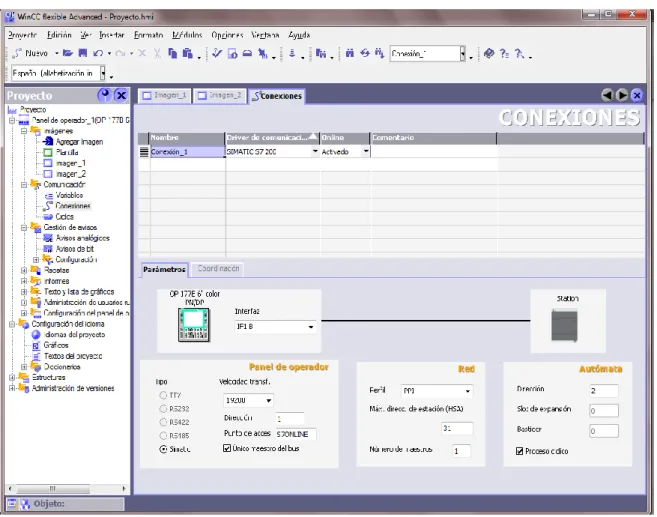Expand the Estructuras tree node
Screen dimensions: 657x517
12,377
